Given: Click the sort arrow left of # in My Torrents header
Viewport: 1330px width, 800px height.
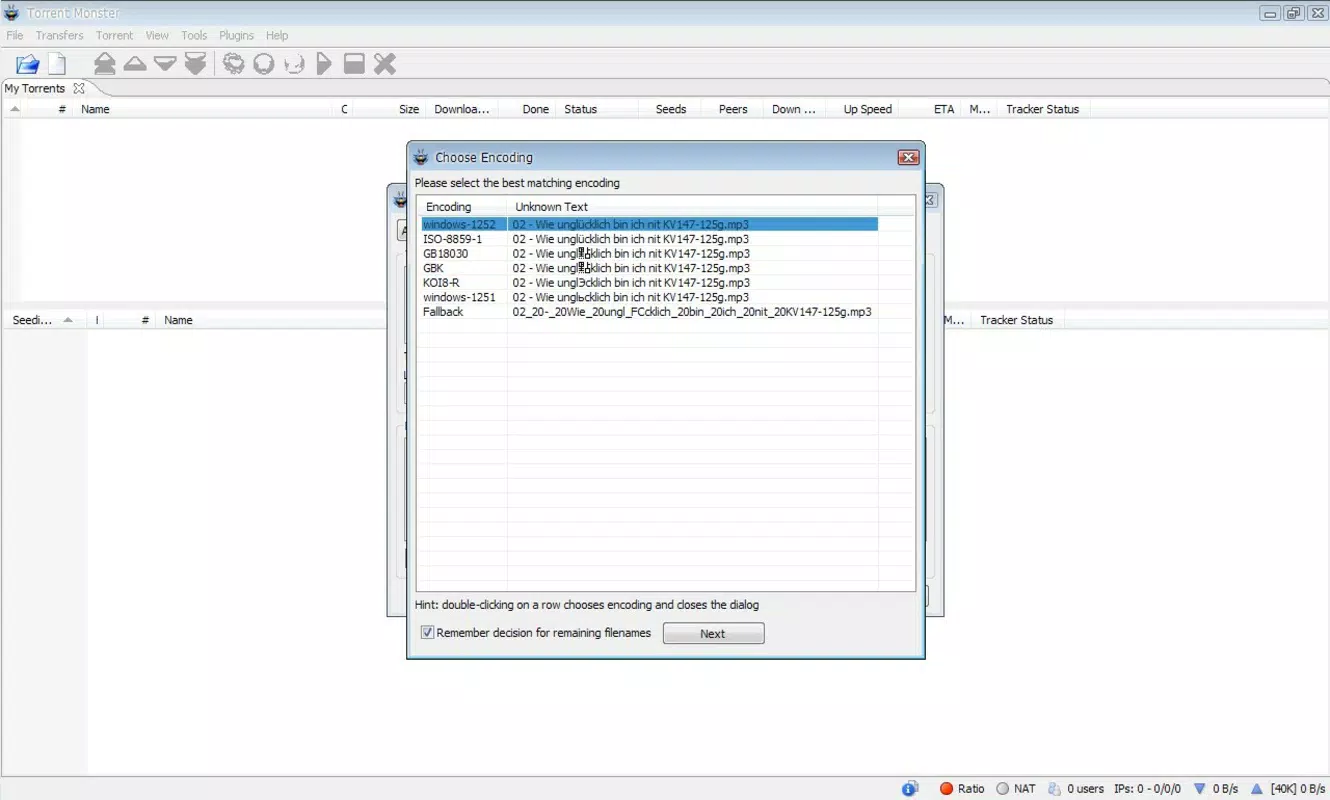Looking at the screenshot, I should [15, 109].
